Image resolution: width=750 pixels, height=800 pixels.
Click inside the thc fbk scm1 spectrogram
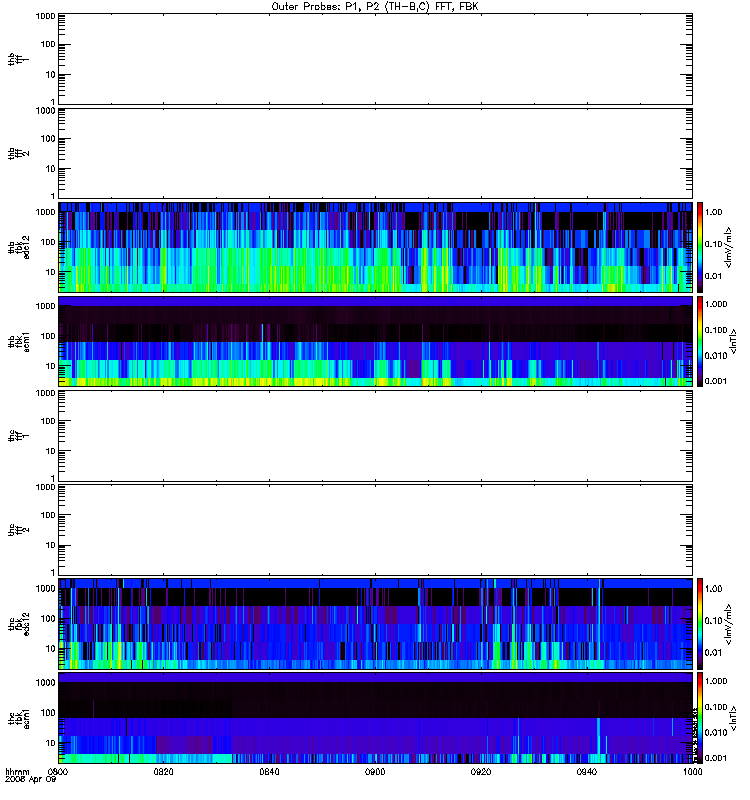tap(375, 718)
